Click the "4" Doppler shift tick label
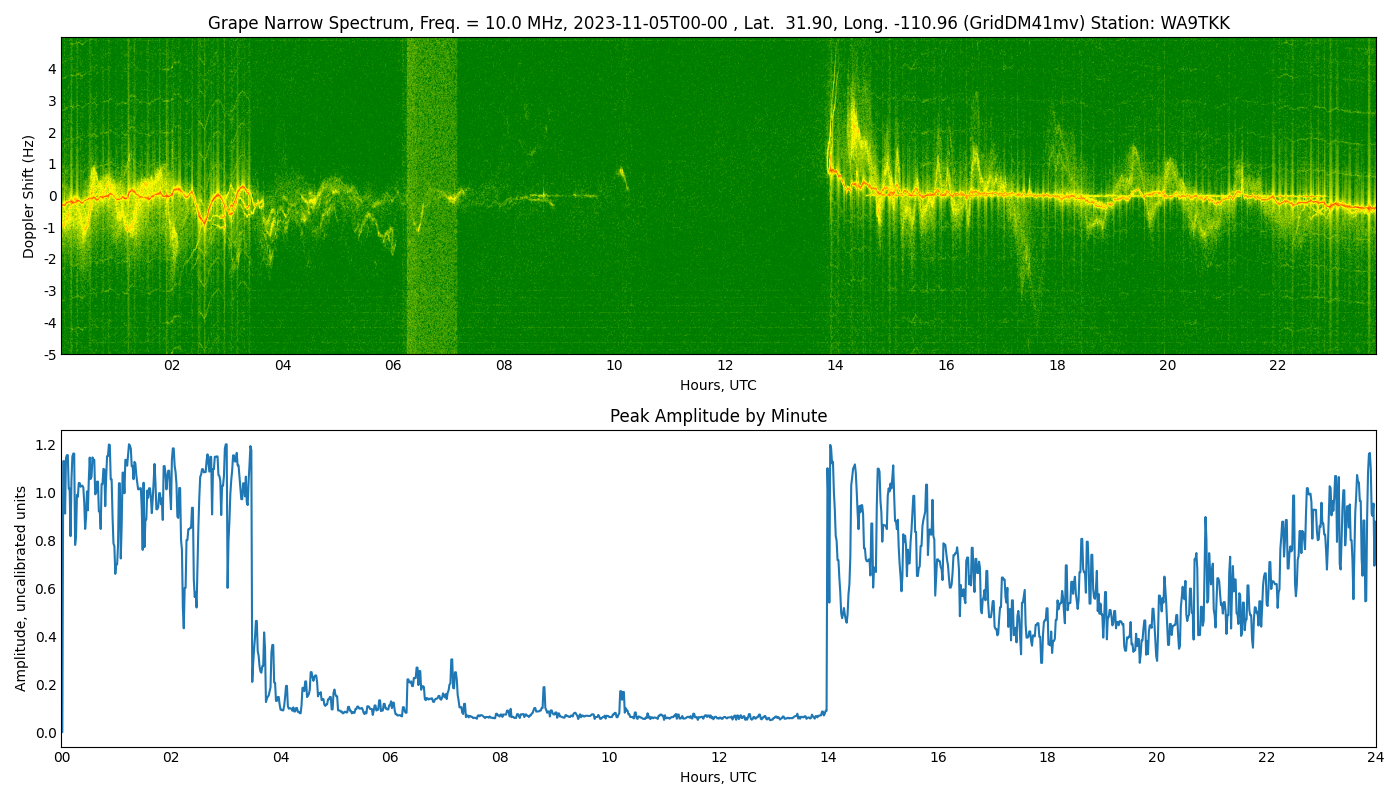 pyautogui.click(x=52, y=70)
